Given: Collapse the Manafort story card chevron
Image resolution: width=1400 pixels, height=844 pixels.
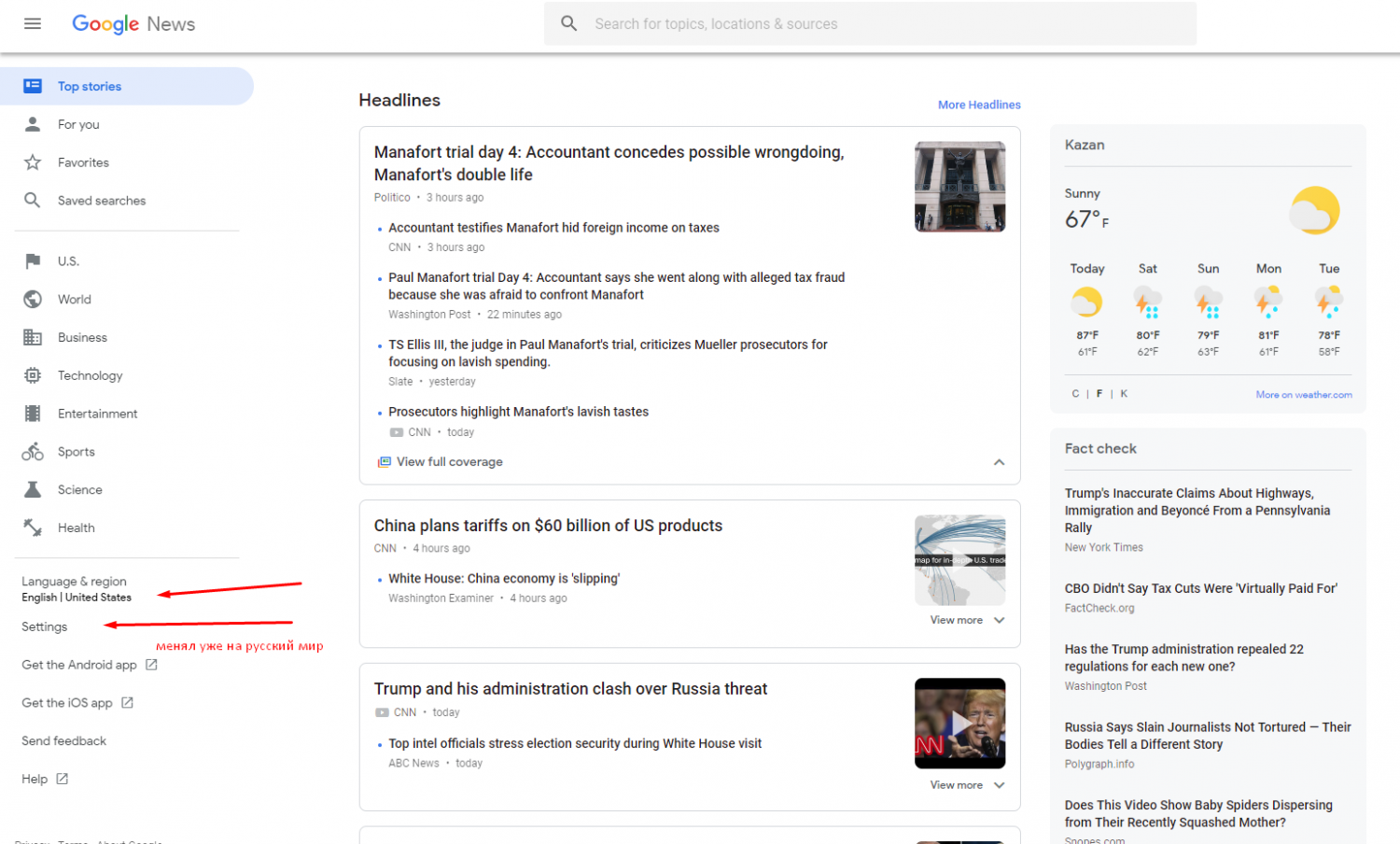Looking at the screenshot, I should pyautogui.click(x=999, y=462).
